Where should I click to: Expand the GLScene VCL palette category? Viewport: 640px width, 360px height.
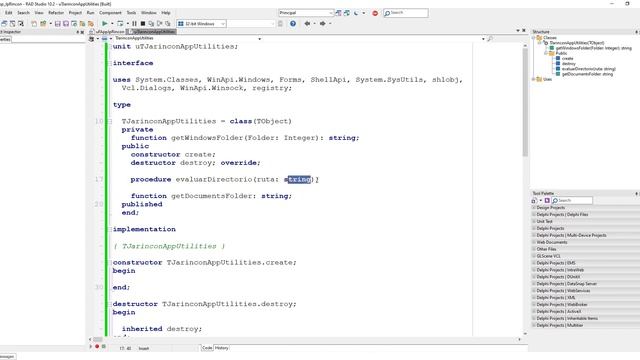click(534, 256)
